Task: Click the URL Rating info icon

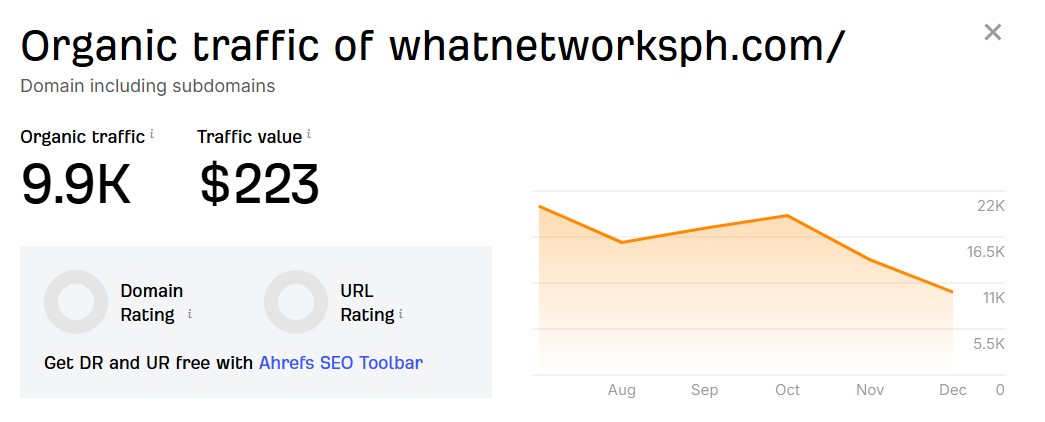Action: [x=401, y=314]
